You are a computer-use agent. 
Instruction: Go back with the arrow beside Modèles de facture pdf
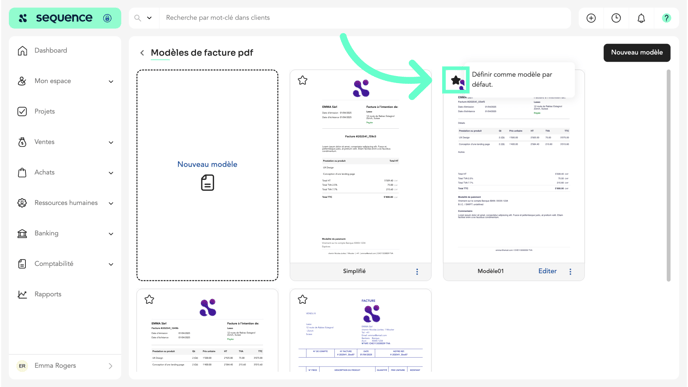(142, 53)
